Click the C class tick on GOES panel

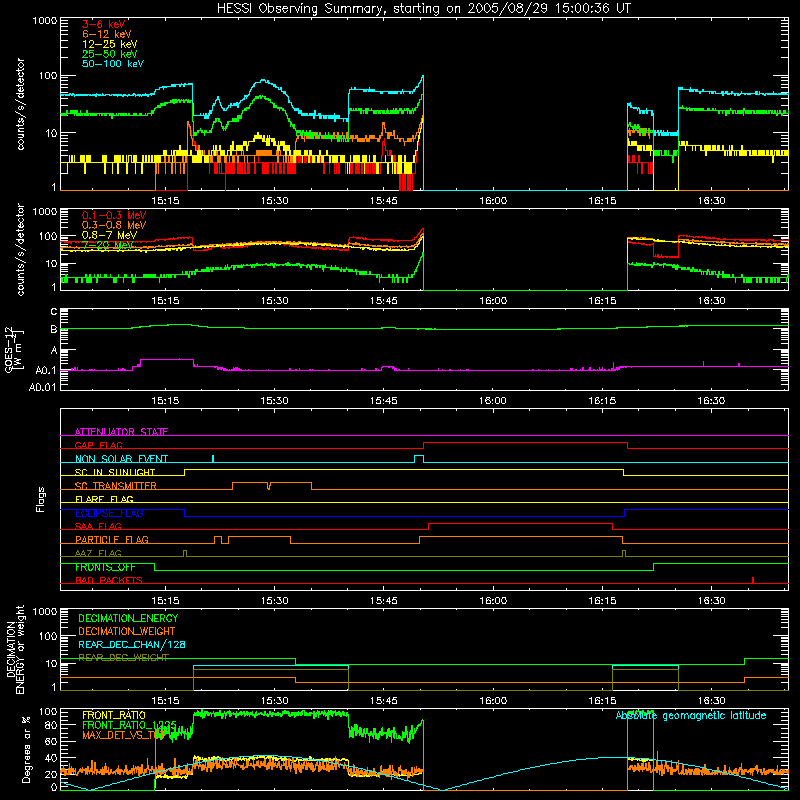(54, 311)
